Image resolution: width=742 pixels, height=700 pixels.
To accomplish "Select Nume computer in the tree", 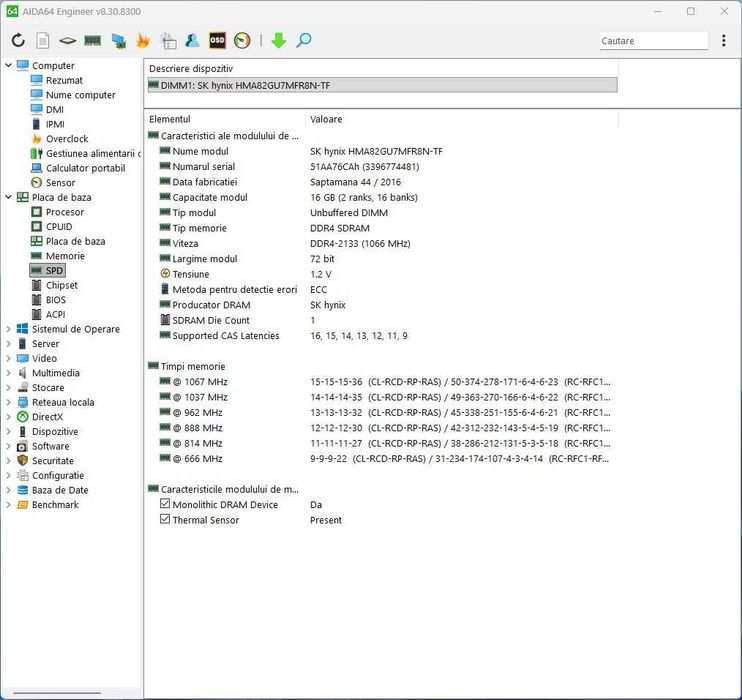I will (x=80, y=95).
